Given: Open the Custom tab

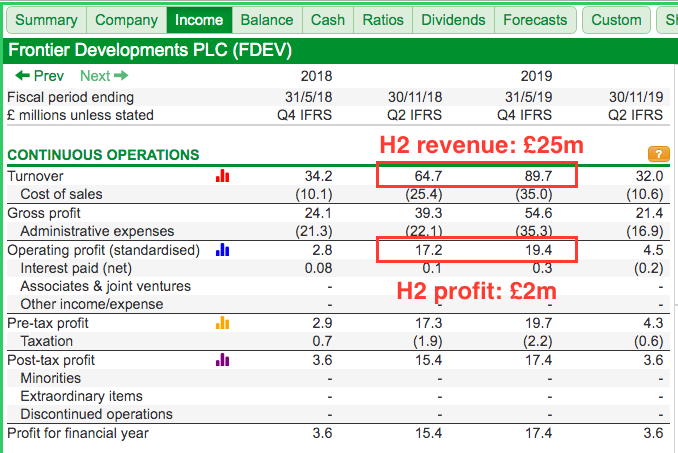Looking at the screenshot, I should 616,20.
